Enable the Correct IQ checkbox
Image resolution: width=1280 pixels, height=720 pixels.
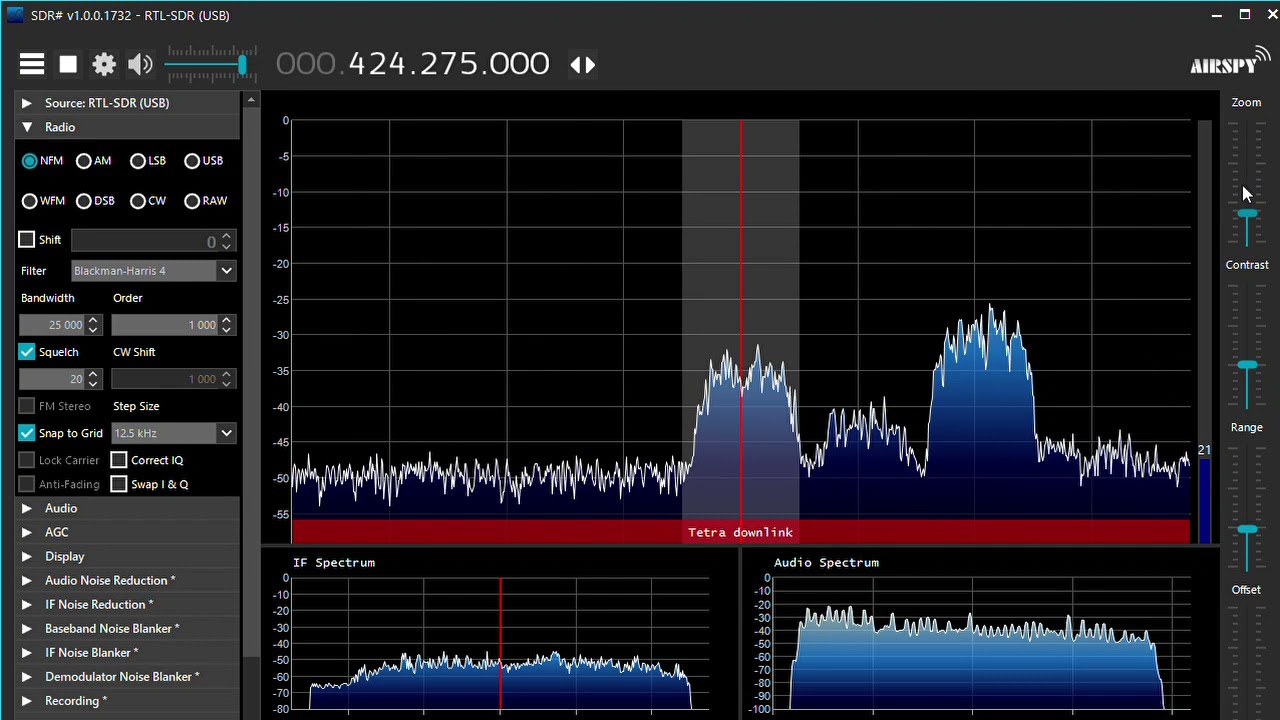pos(119,460)
